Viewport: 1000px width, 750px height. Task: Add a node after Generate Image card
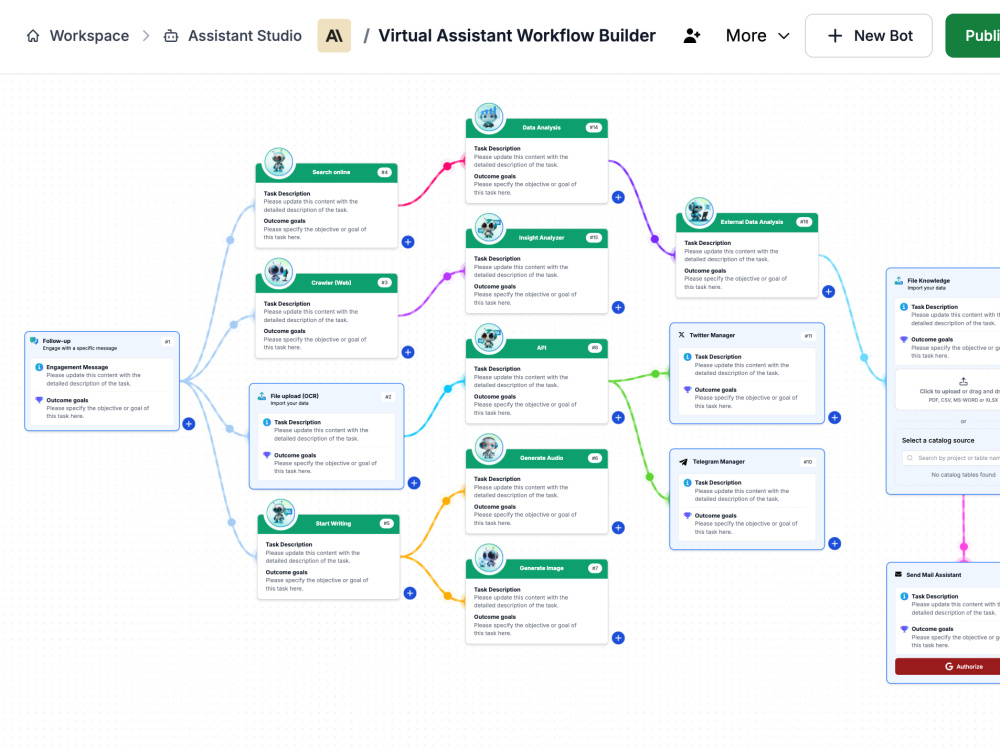click(x=618, y=638)
